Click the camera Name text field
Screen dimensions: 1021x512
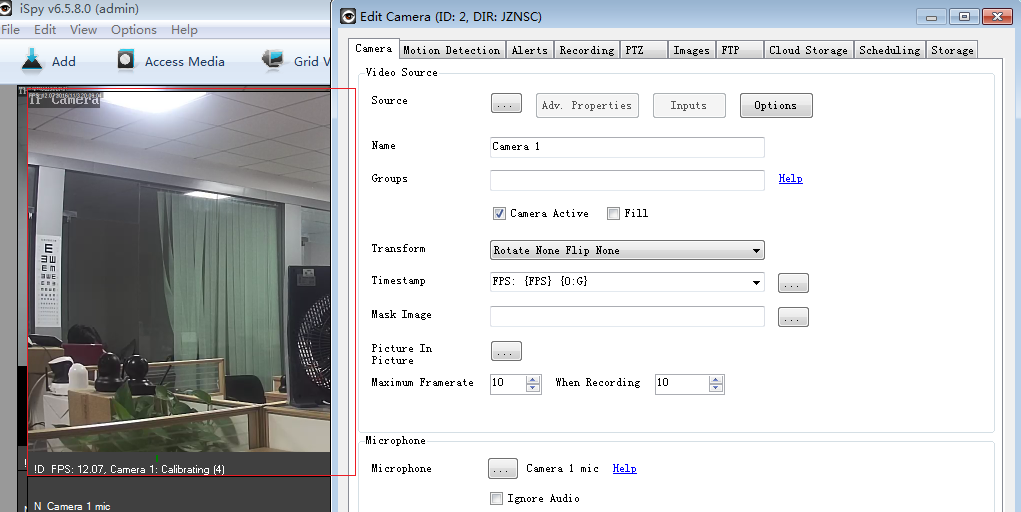(627, 147)
